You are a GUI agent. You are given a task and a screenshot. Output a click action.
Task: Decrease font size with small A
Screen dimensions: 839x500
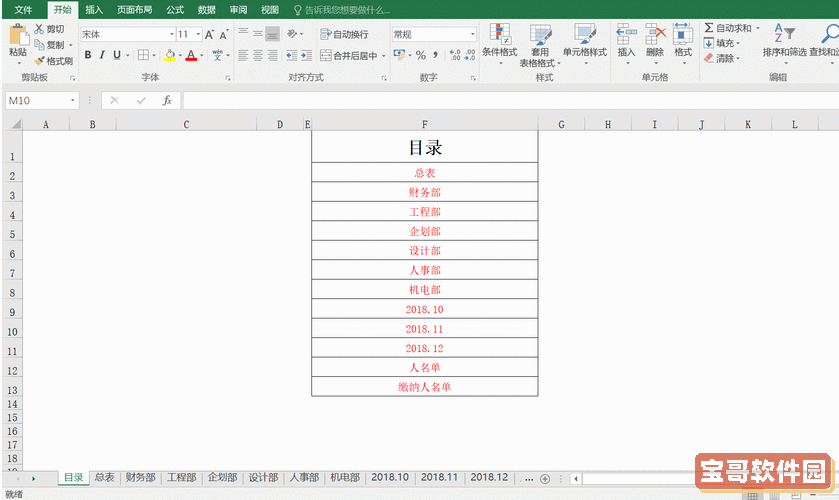[x=224, y=35]
